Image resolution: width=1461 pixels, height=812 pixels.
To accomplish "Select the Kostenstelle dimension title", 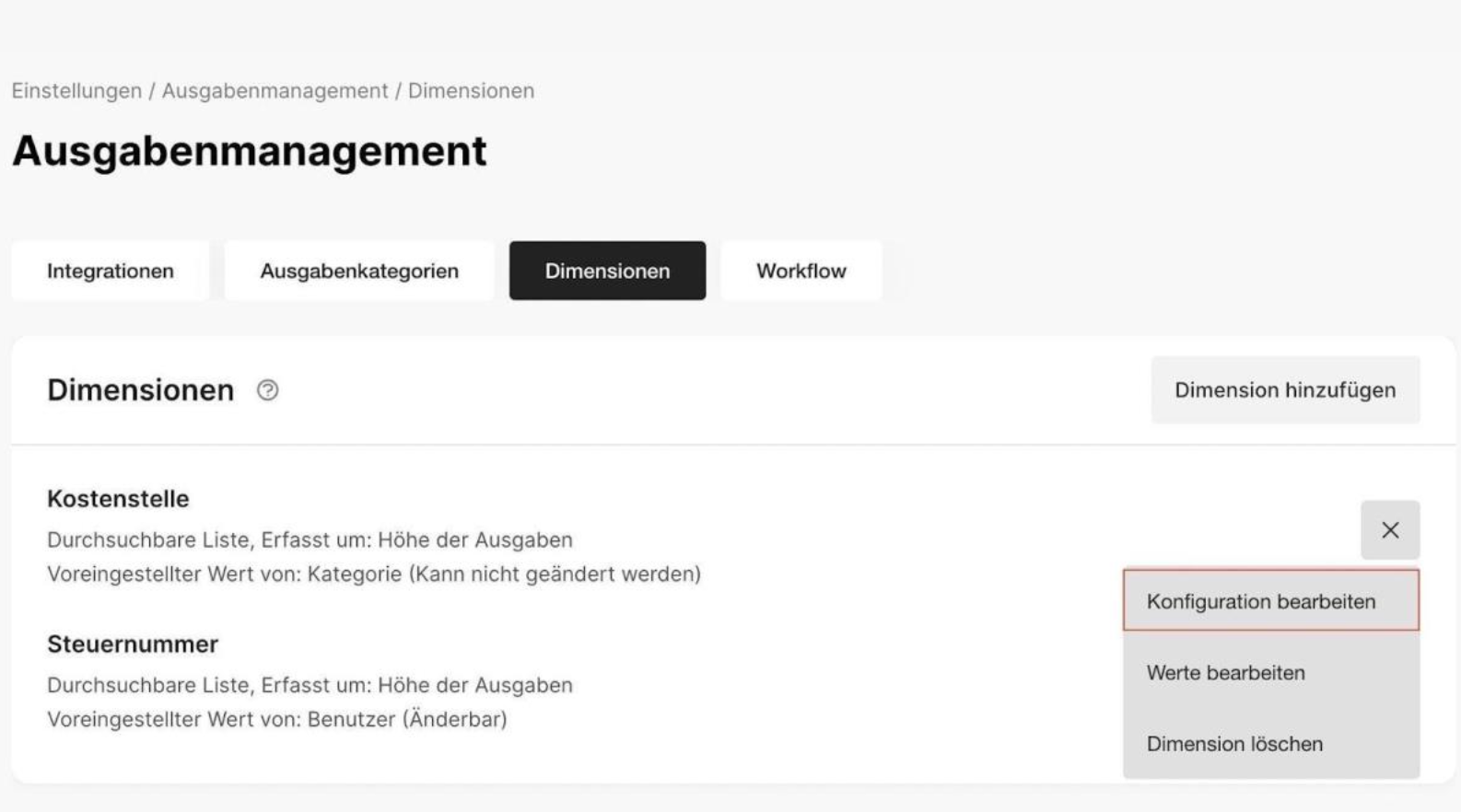I will click(x=118, y=499).
